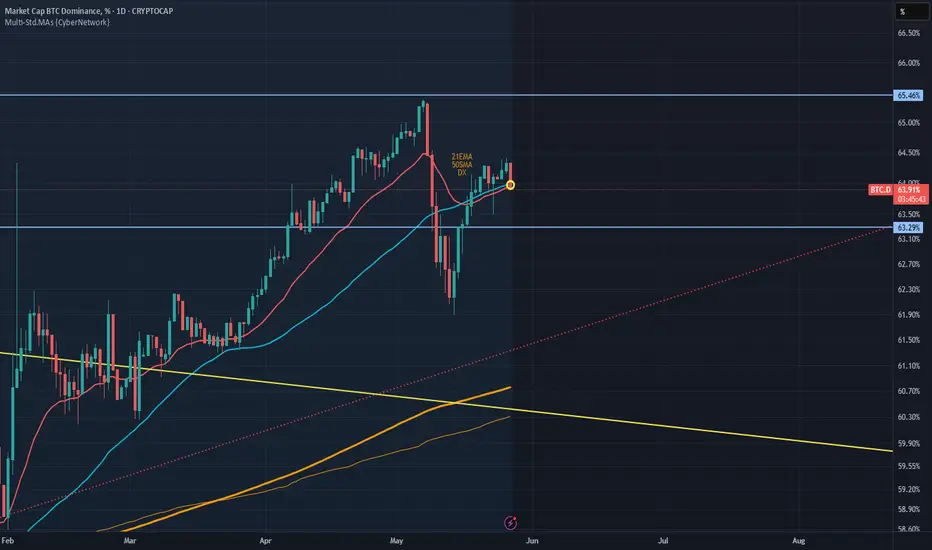
Task: Click the 66.00% price axis label
Action: pyautogui.click(x=909, y=63)
